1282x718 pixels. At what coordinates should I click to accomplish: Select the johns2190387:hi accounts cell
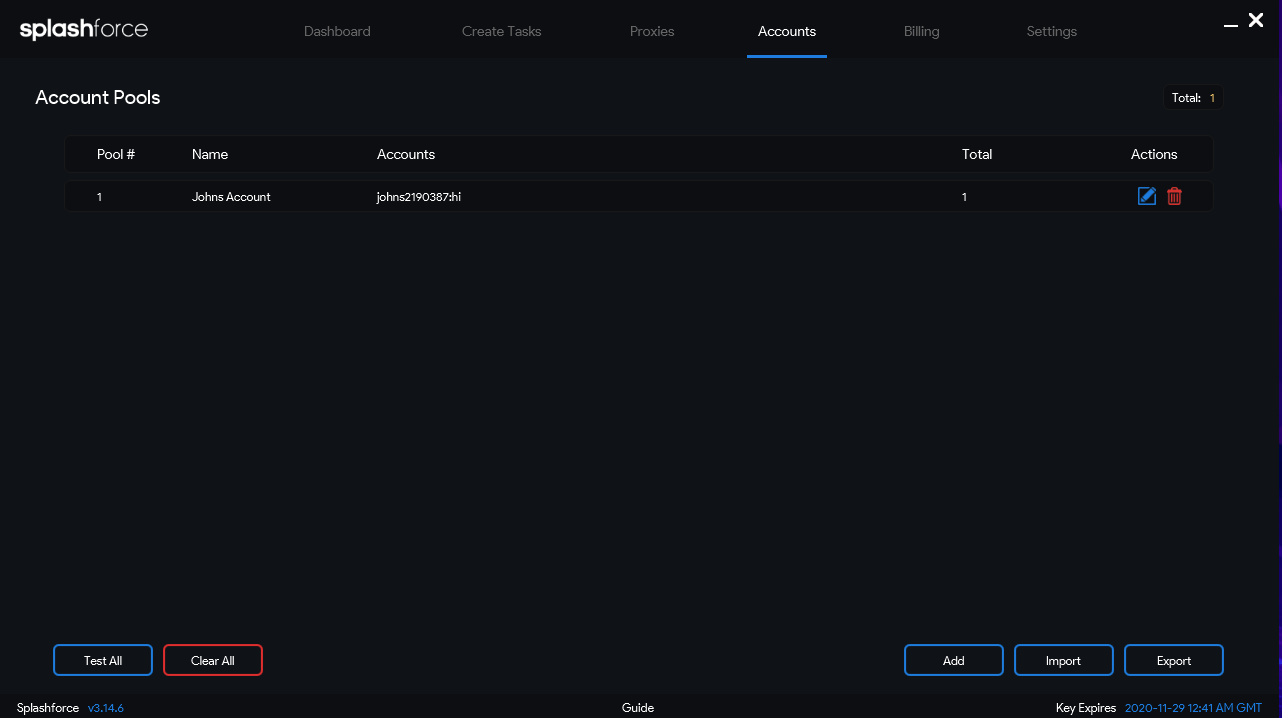click(x=418, y=197)
